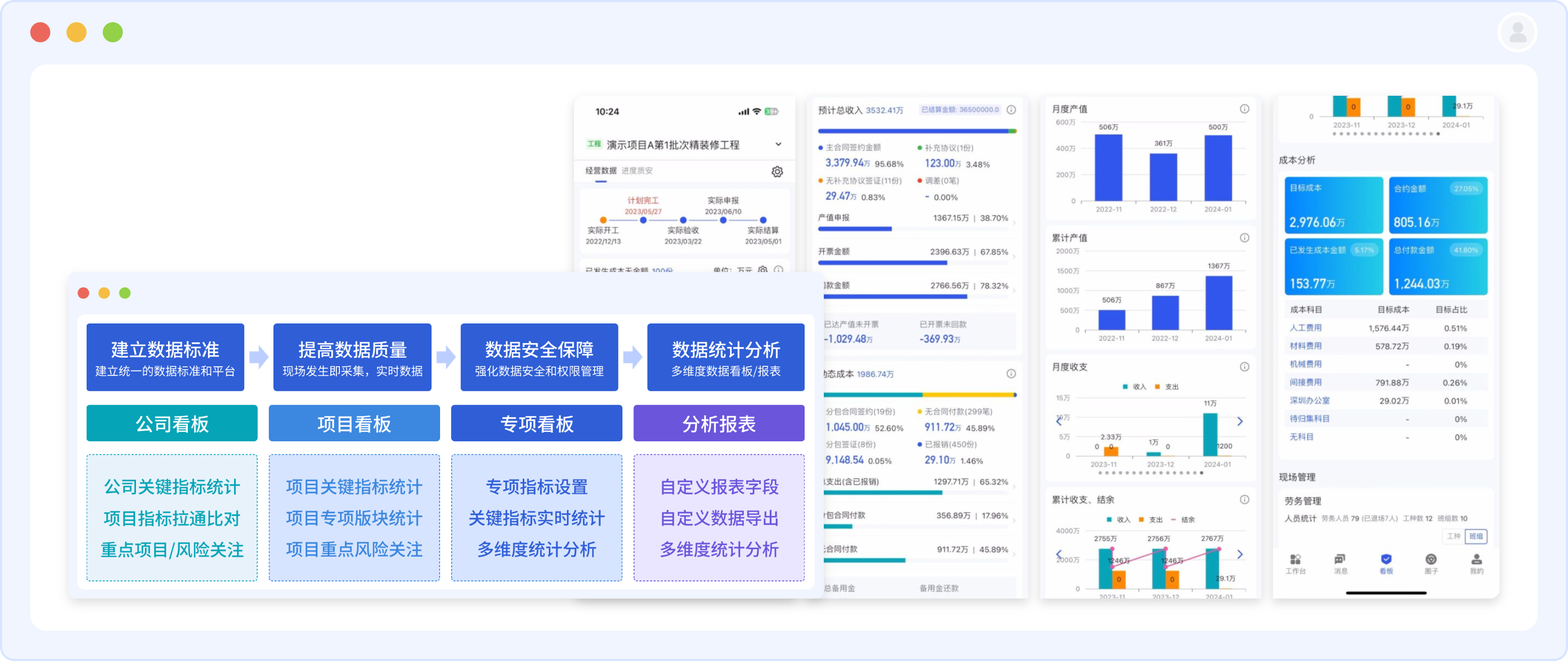
Task: Toggle 结余 legend in 累计收支 chart
Action: (x=1183, y=519)
